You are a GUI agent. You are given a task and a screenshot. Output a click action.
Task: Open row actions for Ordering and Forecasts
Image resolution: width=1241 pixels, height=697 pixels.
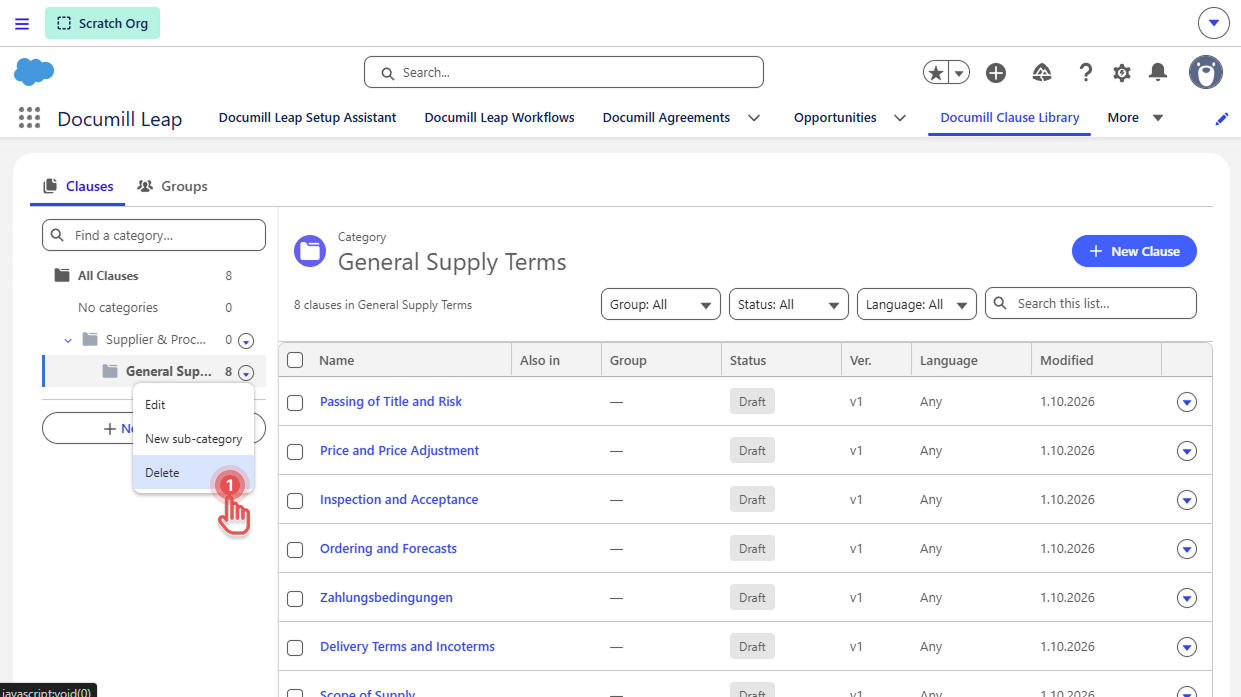[x=1187, y=549]
